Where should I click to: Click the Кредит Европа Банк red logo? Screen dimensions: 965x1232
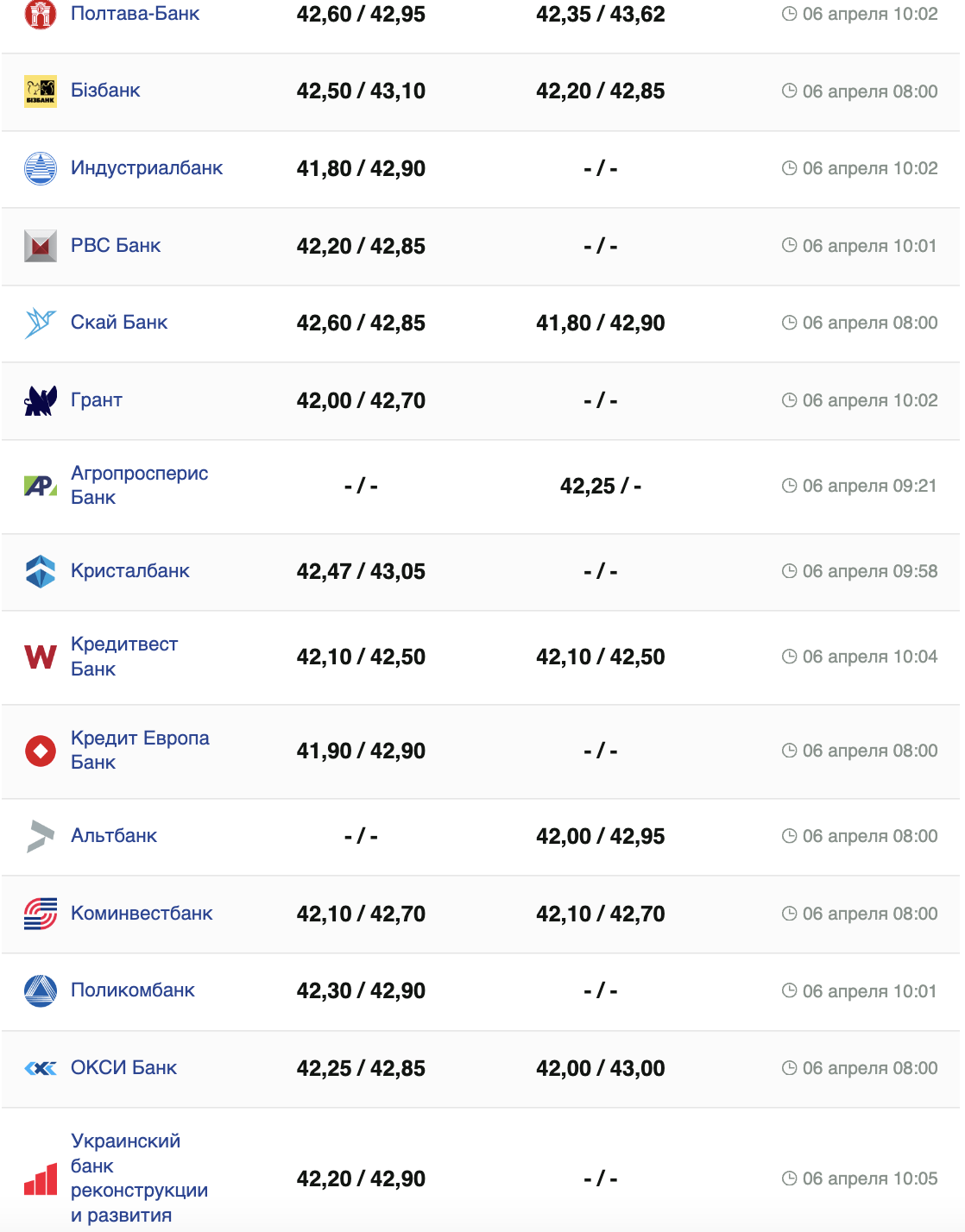pyautogui.click(x=40, y=751)
